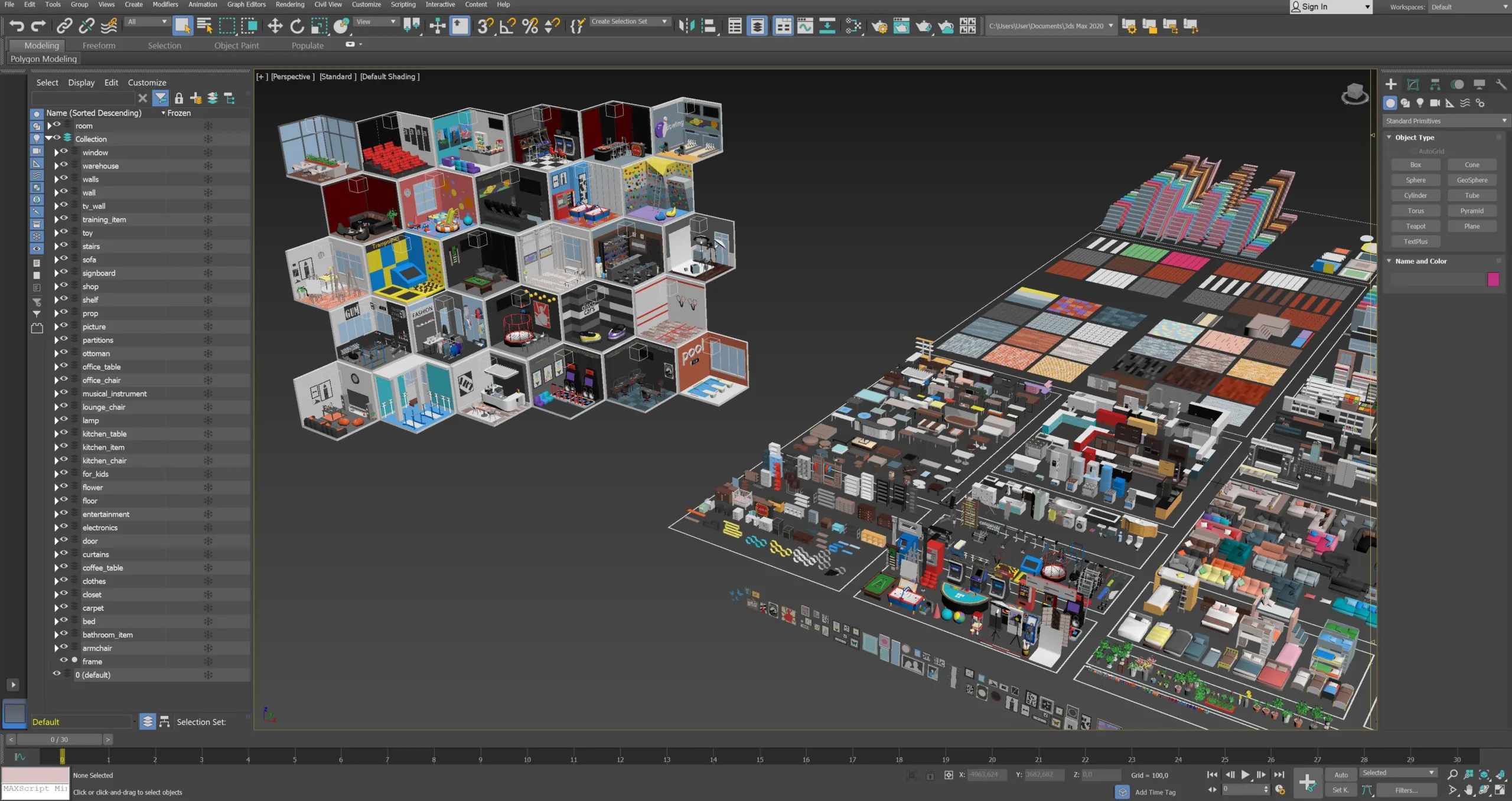Toggle 3D Snaps on toolbar
This screenshot has width=1512, height=801.
click(485, 25)
